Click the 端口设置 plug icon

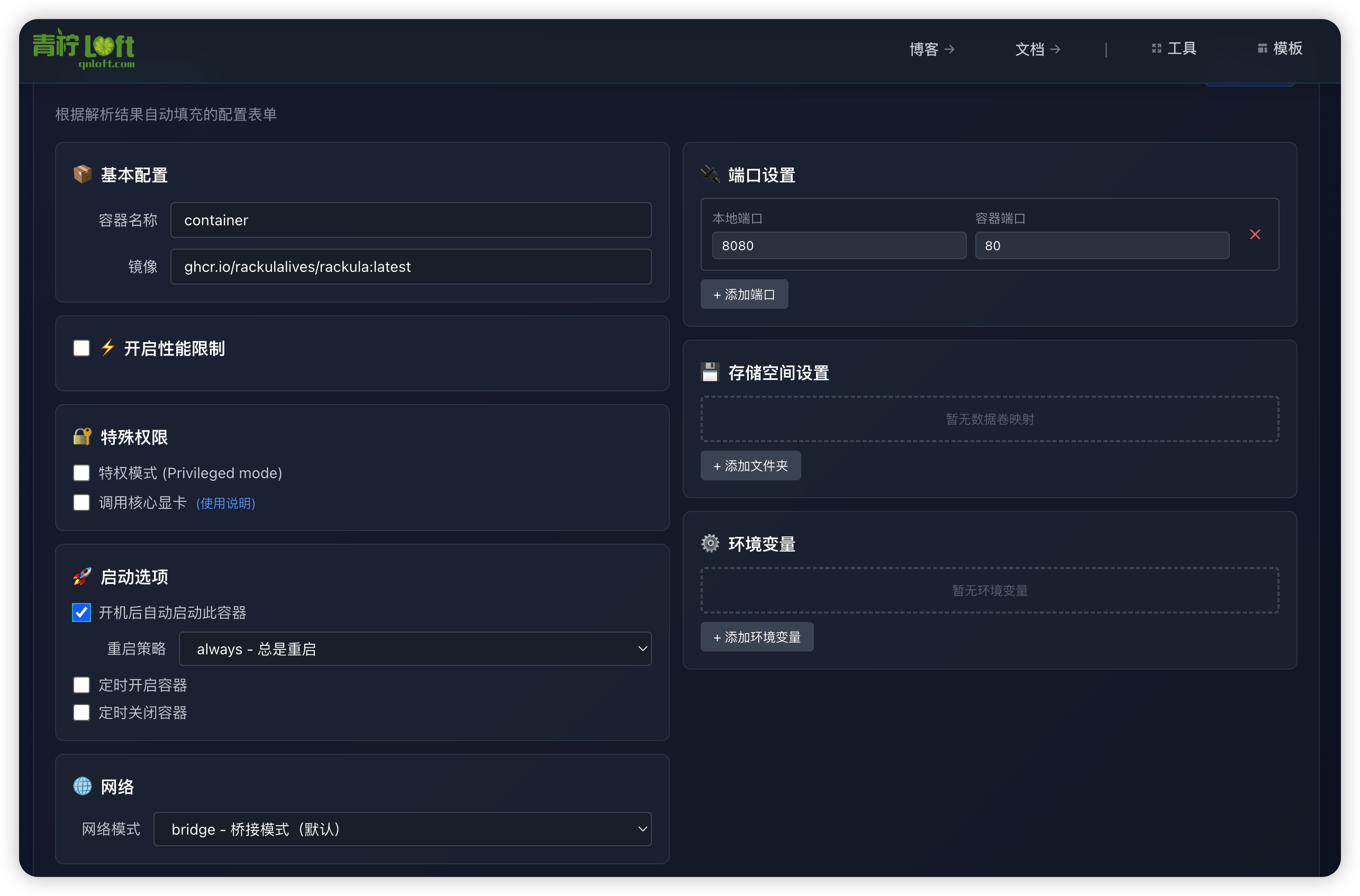(x=710, y=175)
